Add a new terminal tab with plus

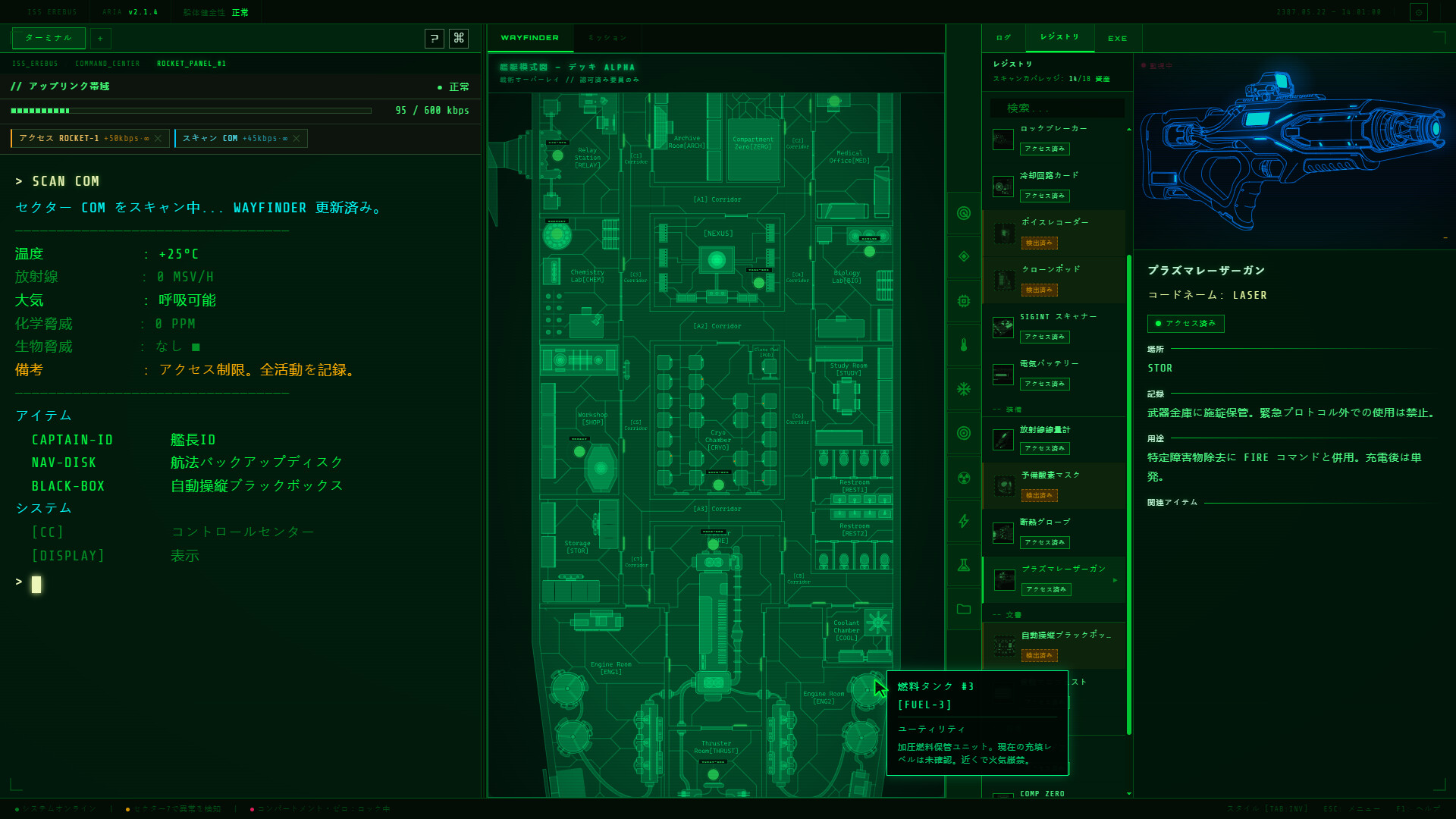(x=100, y=38)
